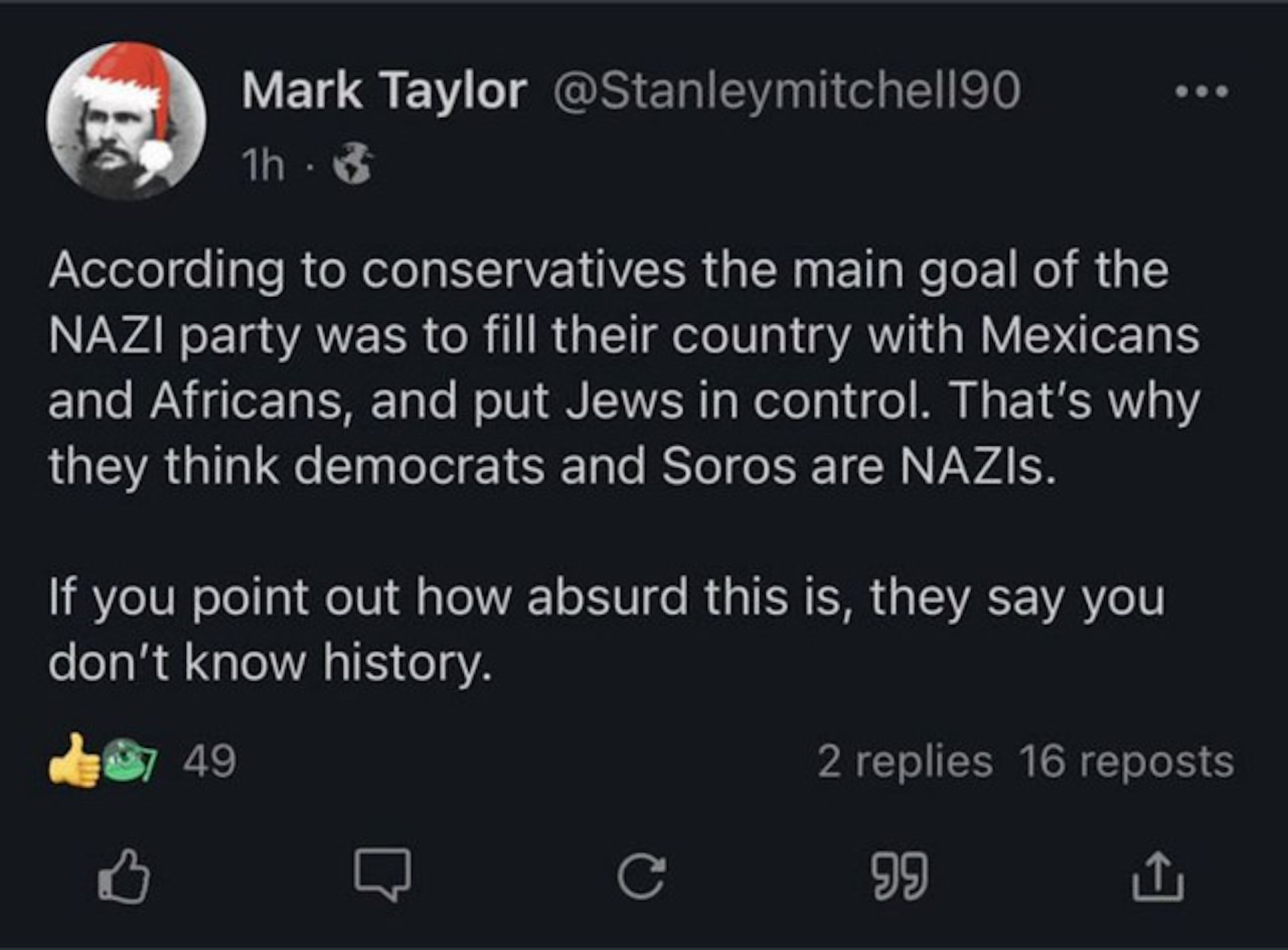Click the word 'Soros' in the post
Image resolution: width=1288 pixels, height=950 pixels.
pyautogui.click(x=729, y=466)
